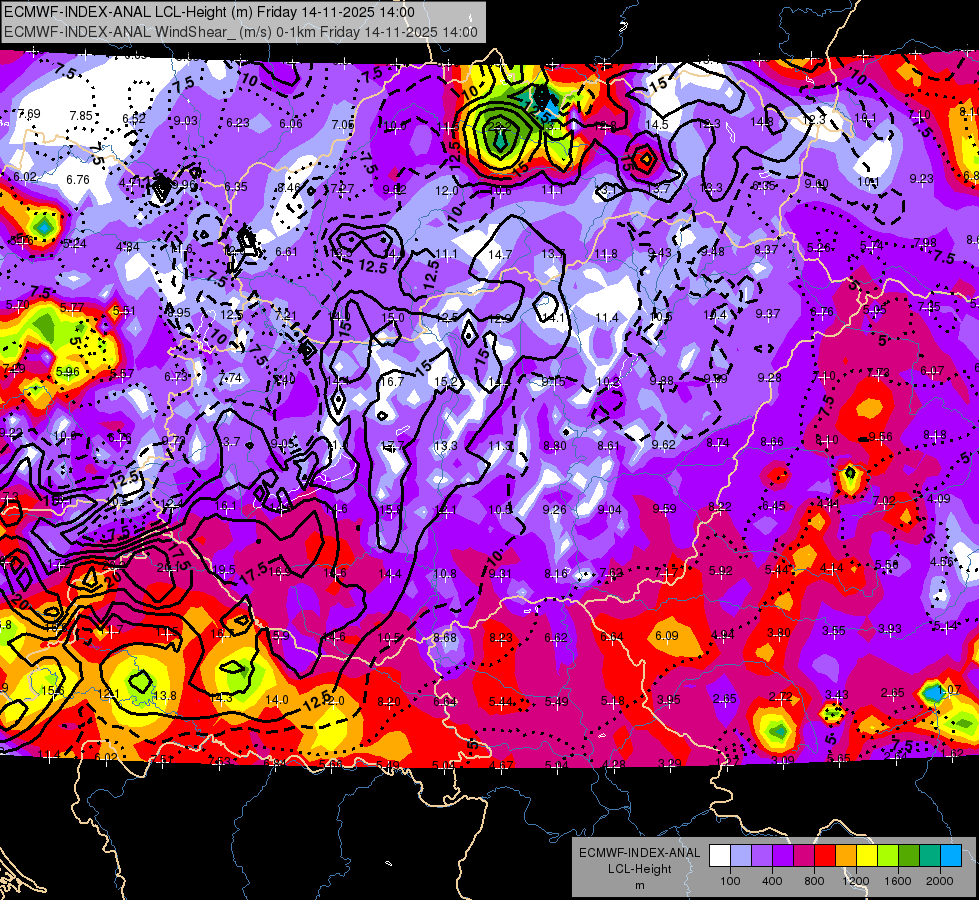Pick the orange legend swatch

tap(846, 855)
